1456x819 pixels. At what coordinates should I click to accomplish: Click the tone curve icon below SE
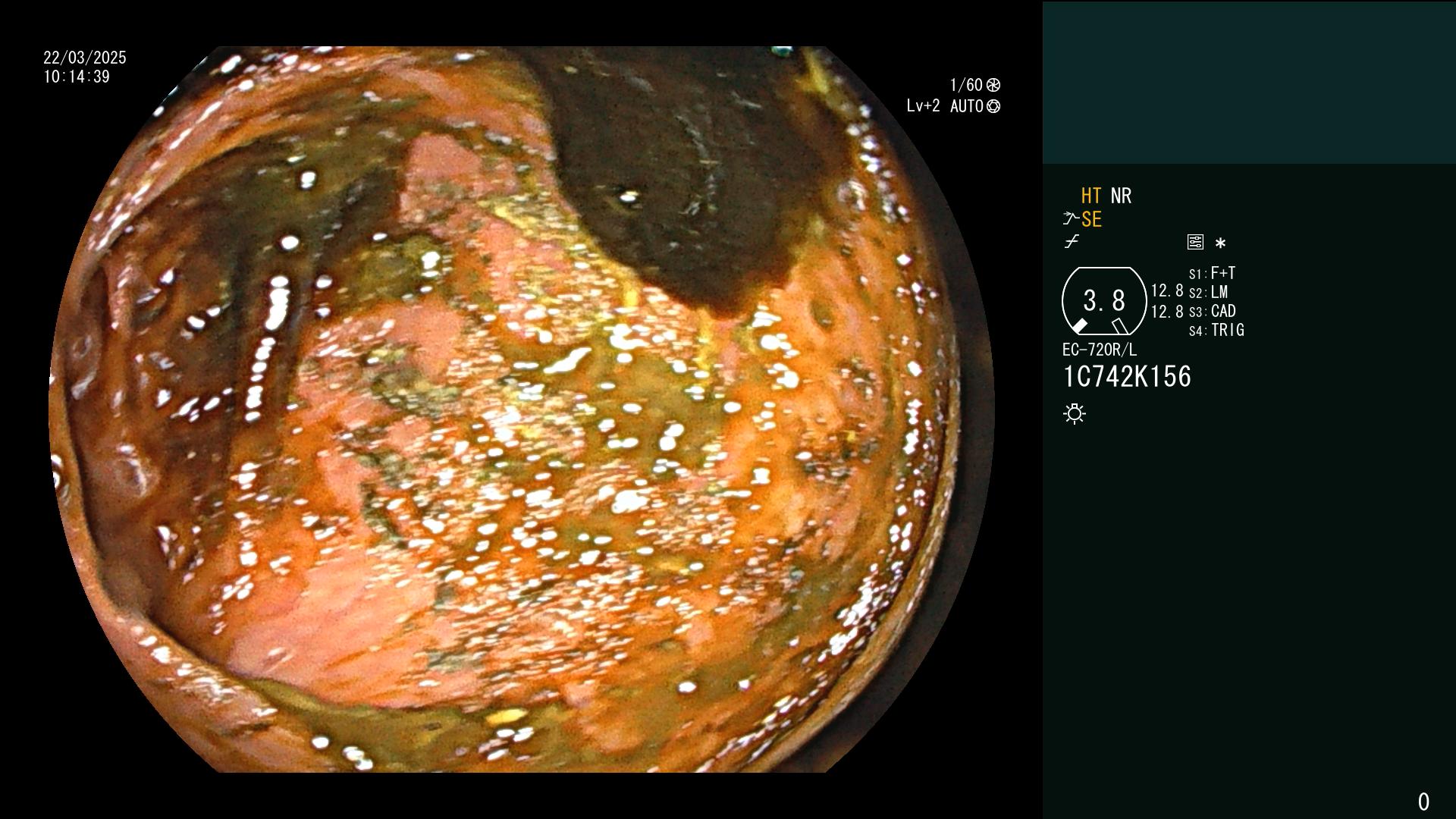(x=1072, y=242)
